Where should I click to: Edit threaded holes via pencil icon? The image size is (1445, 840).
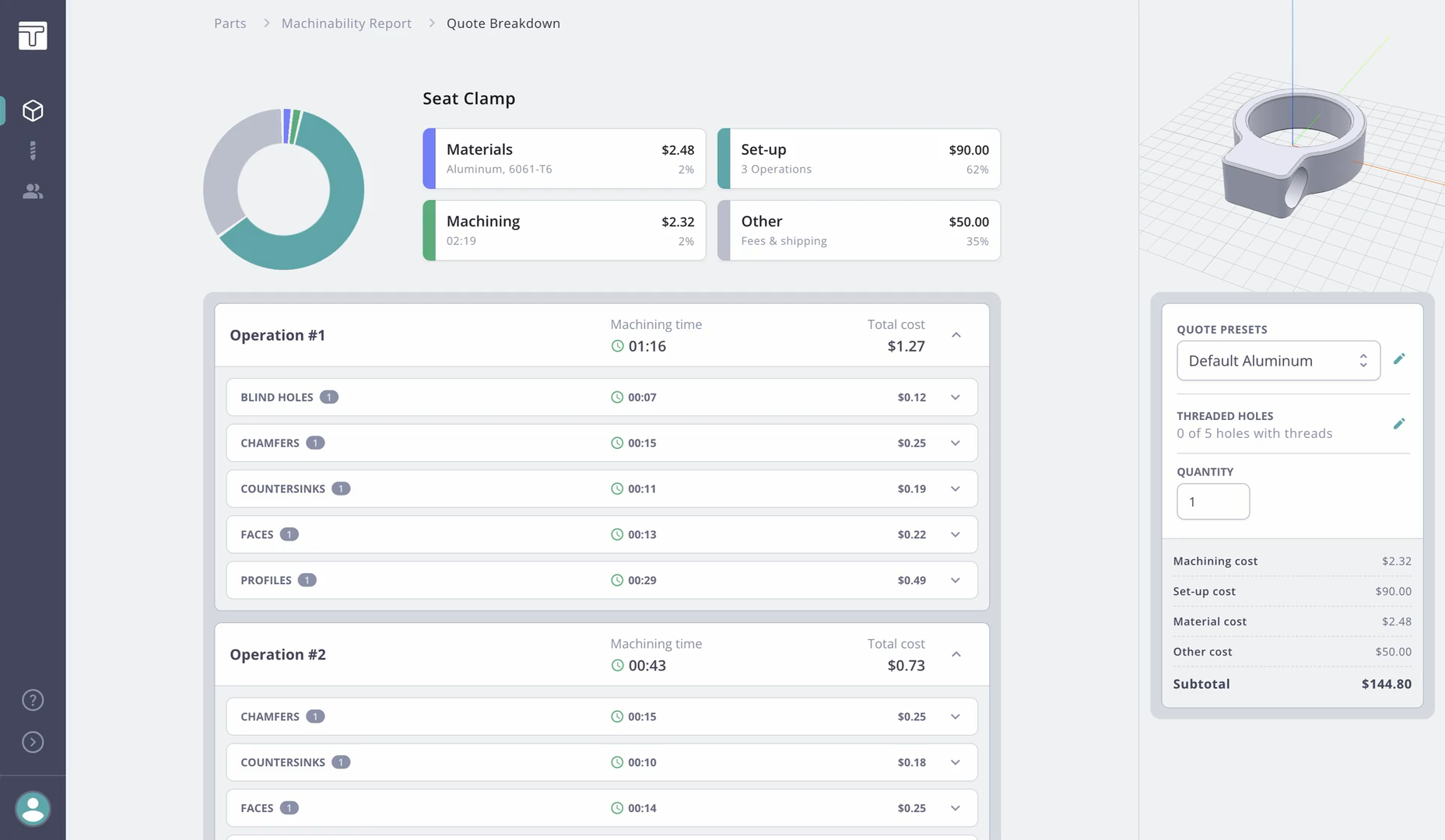coord(1399,424)
